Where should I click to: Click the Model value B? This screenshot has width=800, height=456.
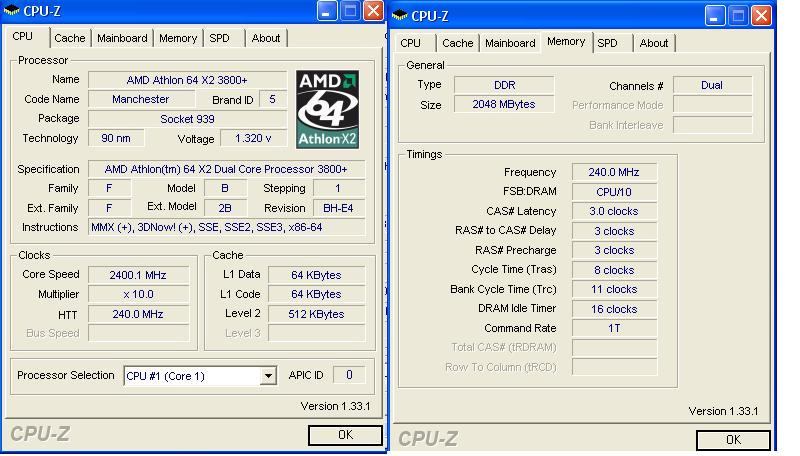pos(225,189)
